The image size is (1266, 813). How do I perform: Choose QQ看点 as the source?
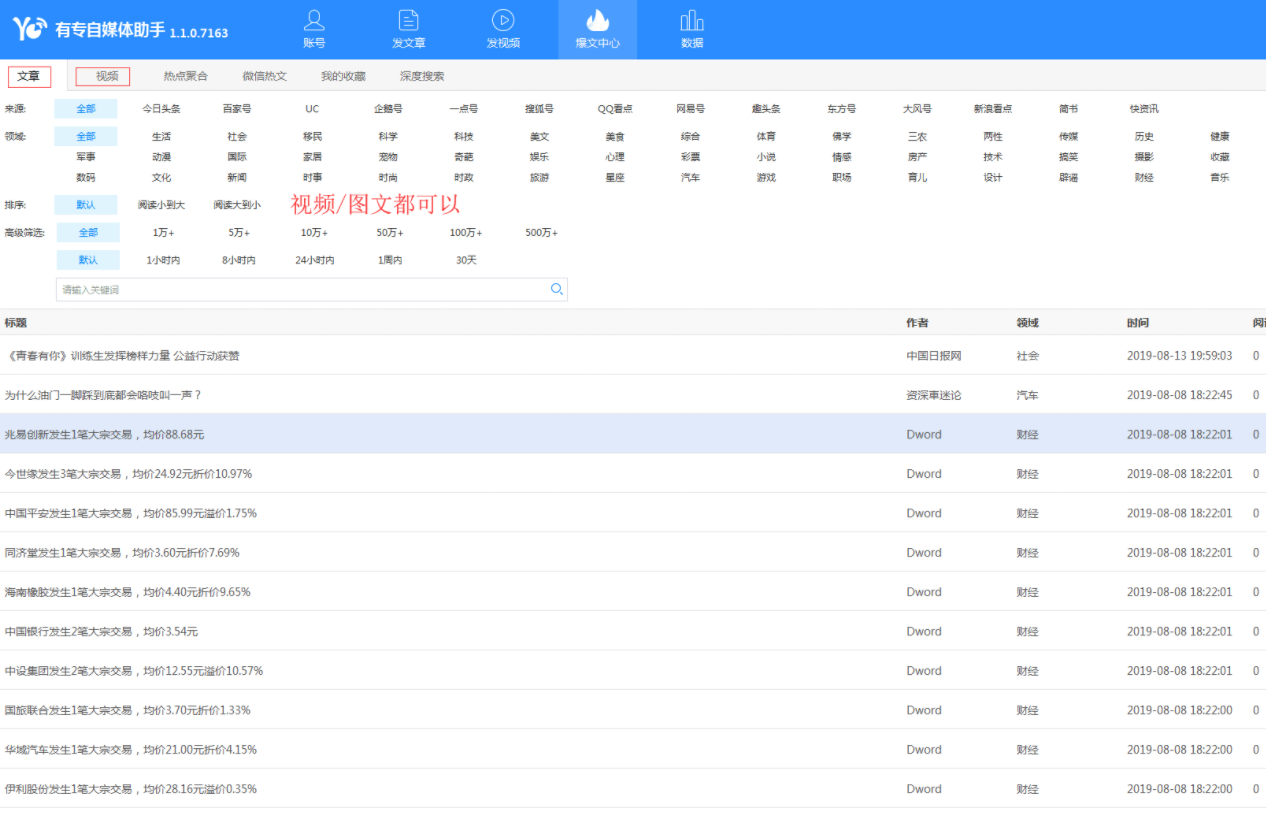pyautogui.click(x=615, y=109)
